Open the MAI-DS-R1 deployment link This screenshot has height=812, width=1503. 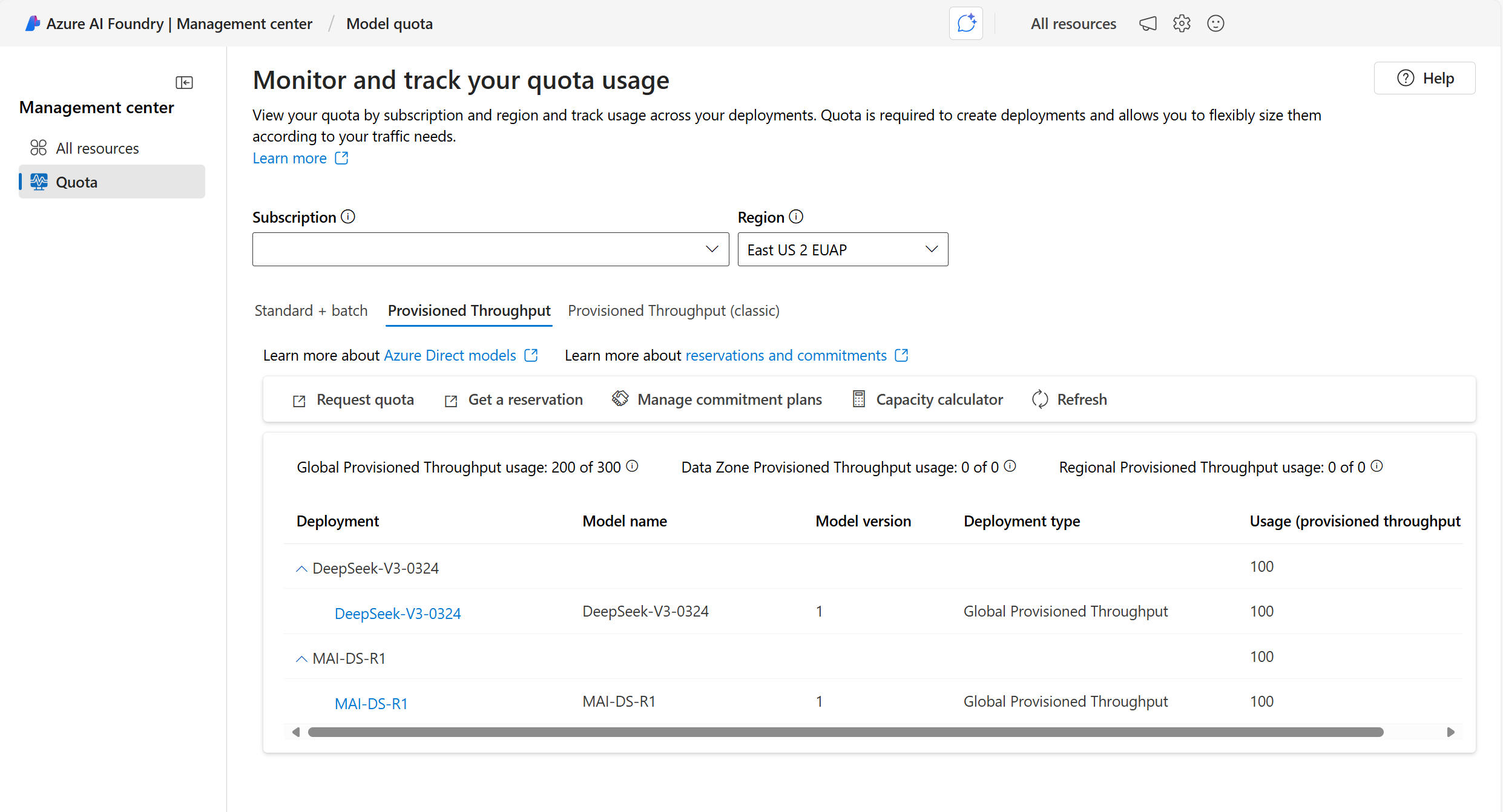click(371, 704)
